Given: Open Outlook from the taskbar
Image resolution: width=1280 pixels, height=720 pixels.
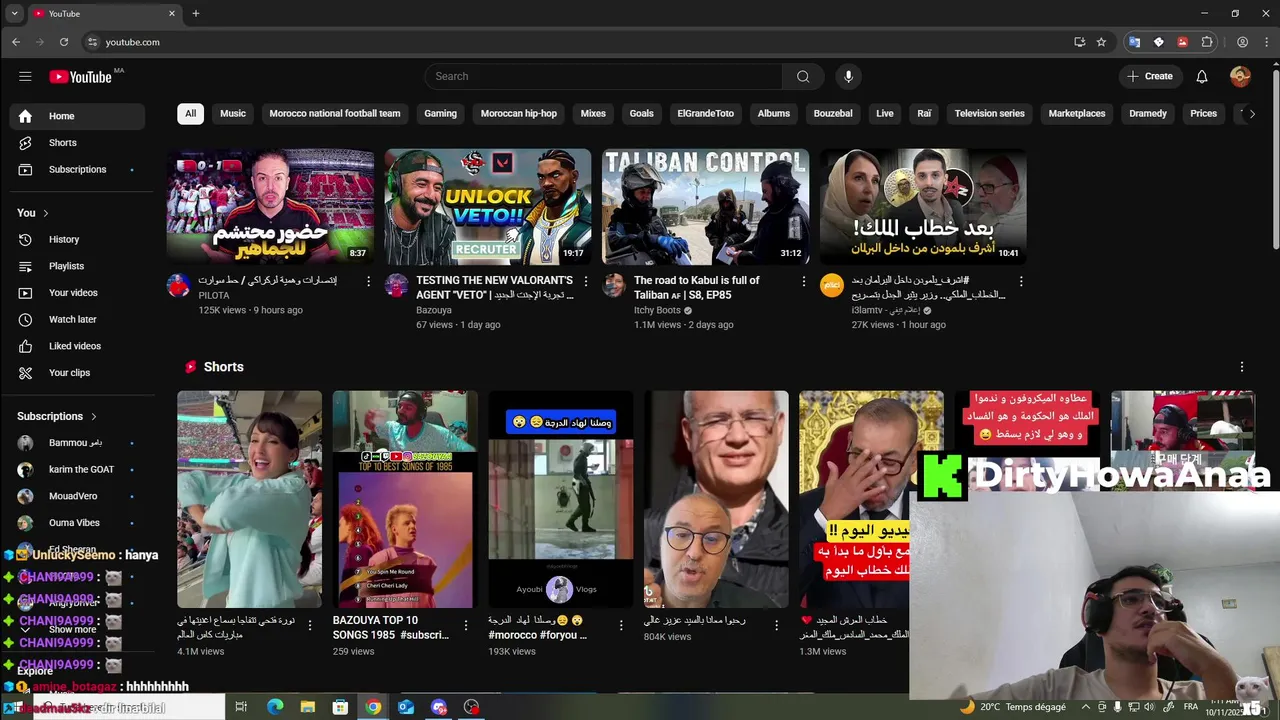Looking at the screenshot, I should pos(406,707).
